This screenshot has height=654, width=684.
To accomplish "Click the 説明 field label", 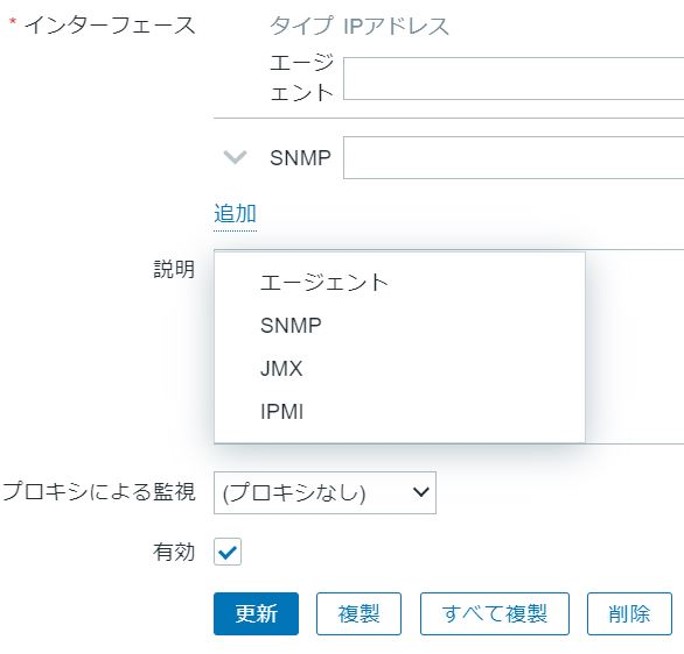I will pos(174,269).
